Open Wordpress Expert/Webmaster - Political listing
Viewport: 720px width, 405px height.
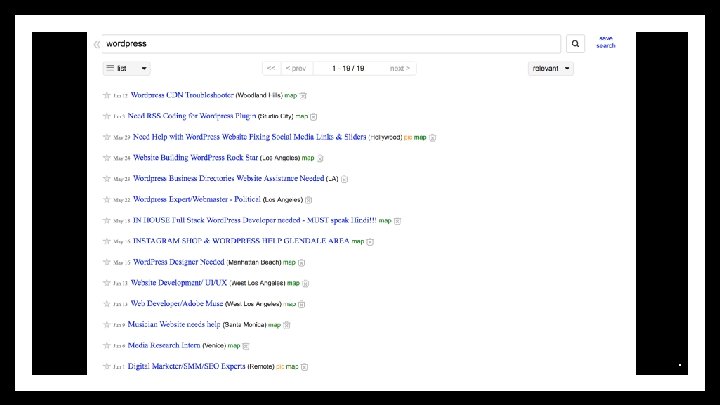197,199
